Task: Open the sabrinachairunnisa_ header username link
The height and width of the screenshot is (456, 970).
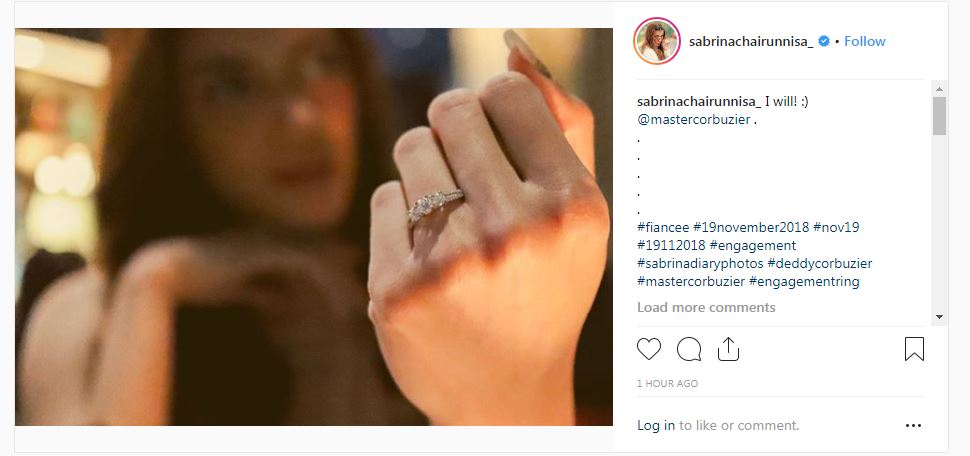Action: [x=751, y=41]
